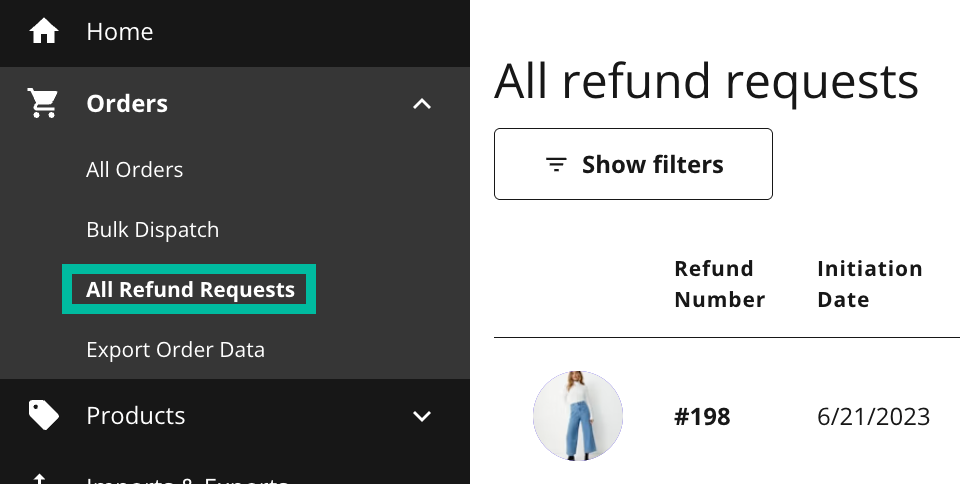Click the 6/21/2023 initiation date cell
Viewport: 960px width, 484px height.
(x=873, y=417)
